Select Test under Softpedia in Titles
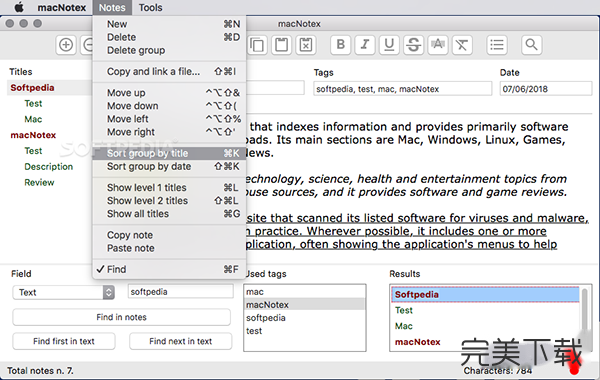Screen dimensions: 600x380 (x=33, y=103)
